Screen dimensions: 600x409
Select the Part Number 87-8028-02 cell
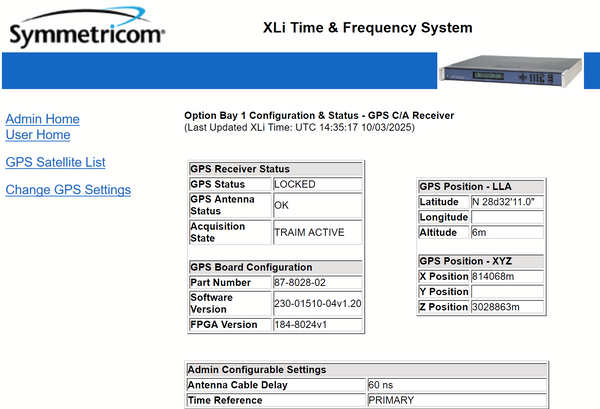[x=316, y=282]
